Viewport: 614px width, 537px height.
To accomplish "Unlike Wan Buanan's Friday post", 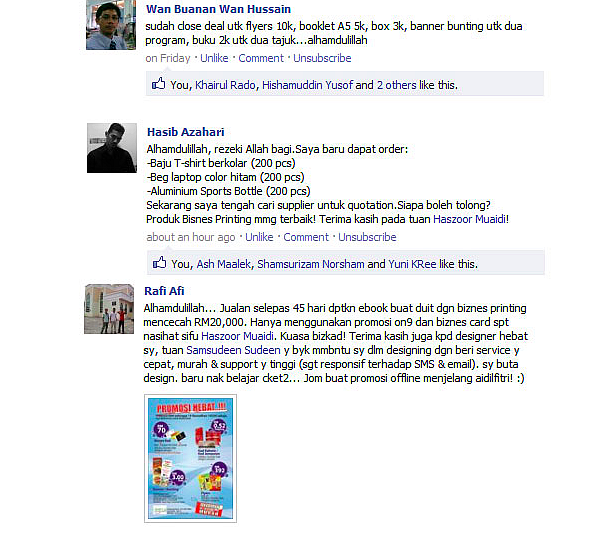I will [214, 58].
